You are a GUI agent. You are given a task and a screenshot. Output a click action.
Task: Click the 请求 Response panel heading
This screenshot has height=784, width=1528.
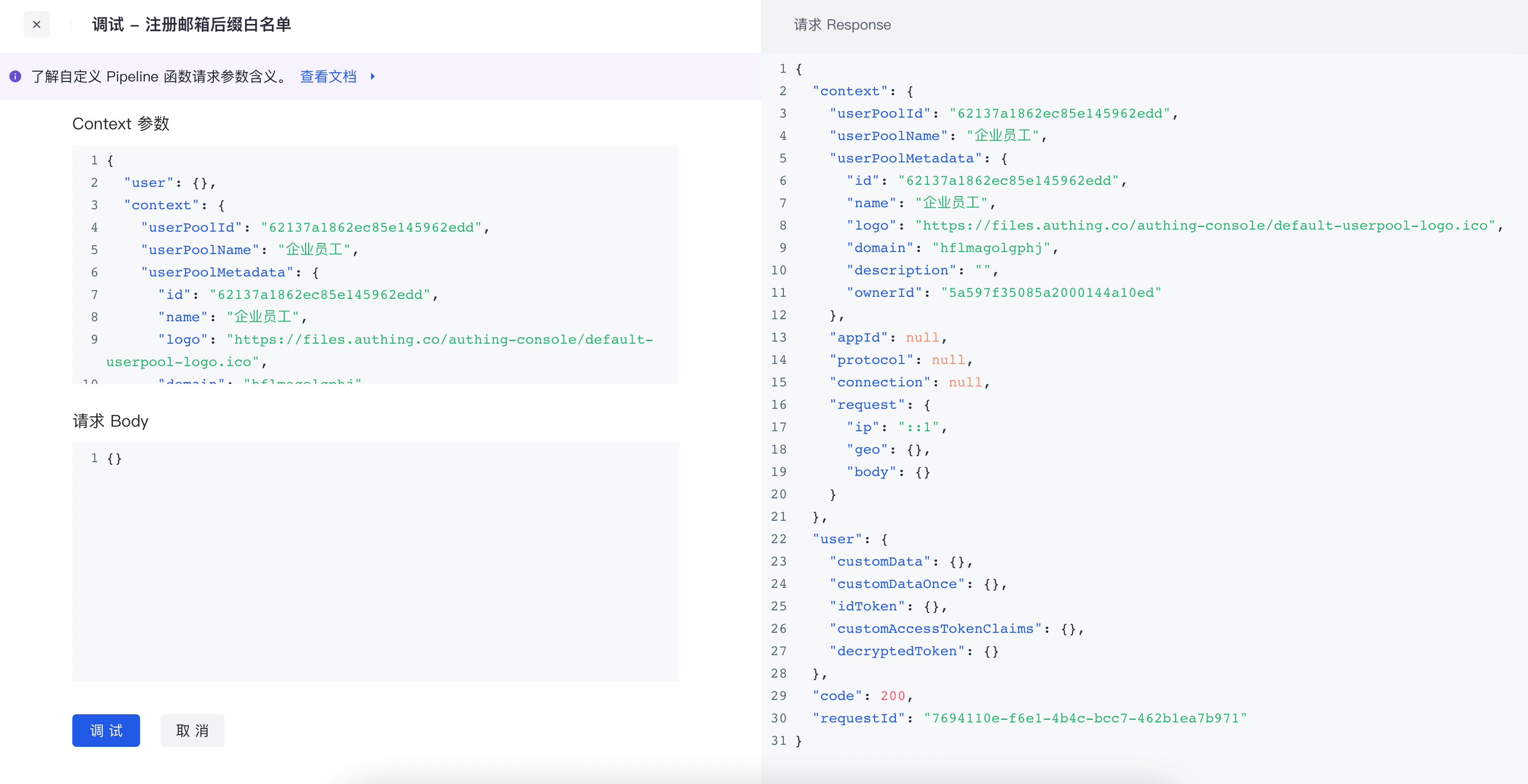[x=842, y=25]
